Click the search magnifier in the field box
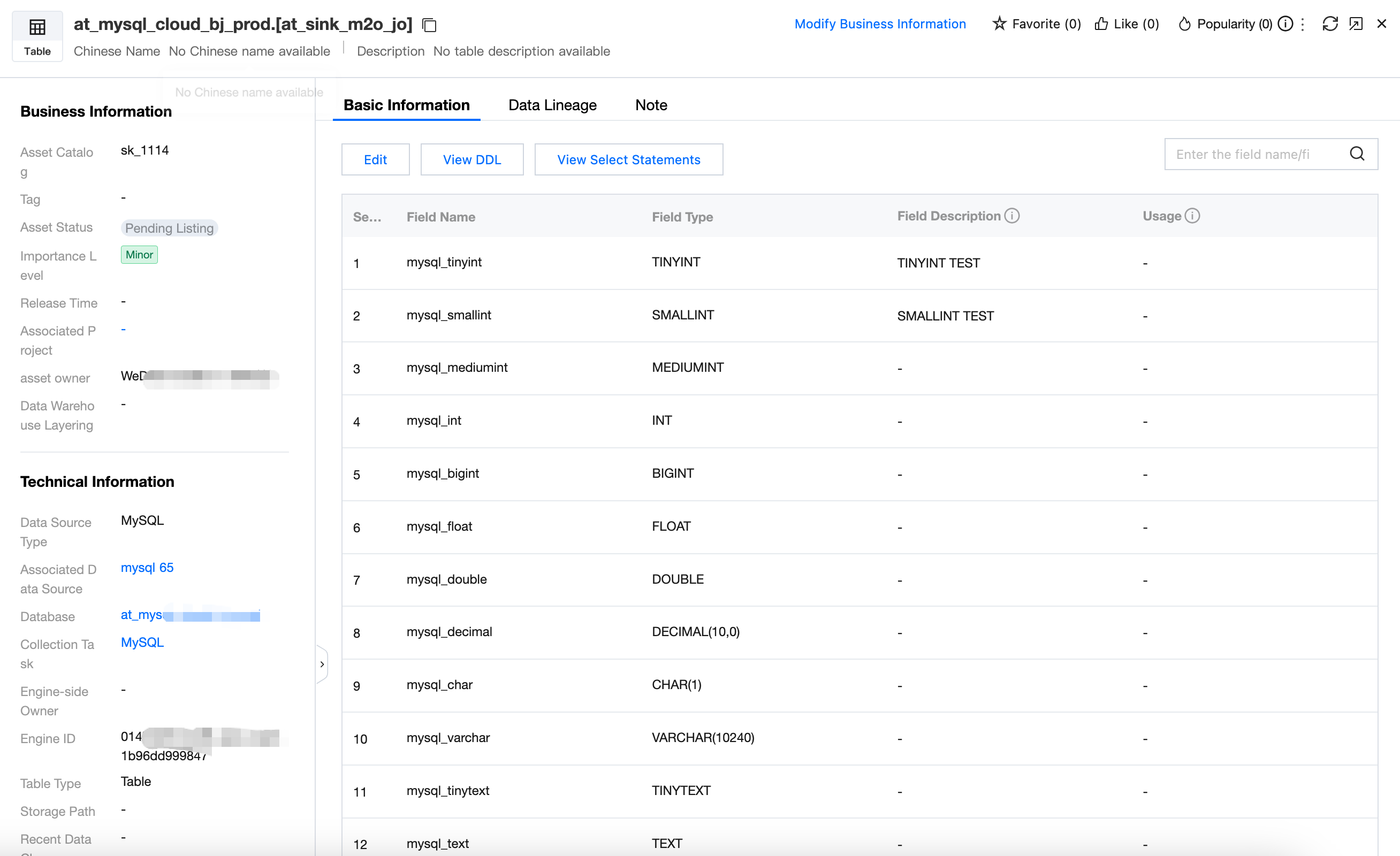 pyautogui.click(x=1357, y=154)
